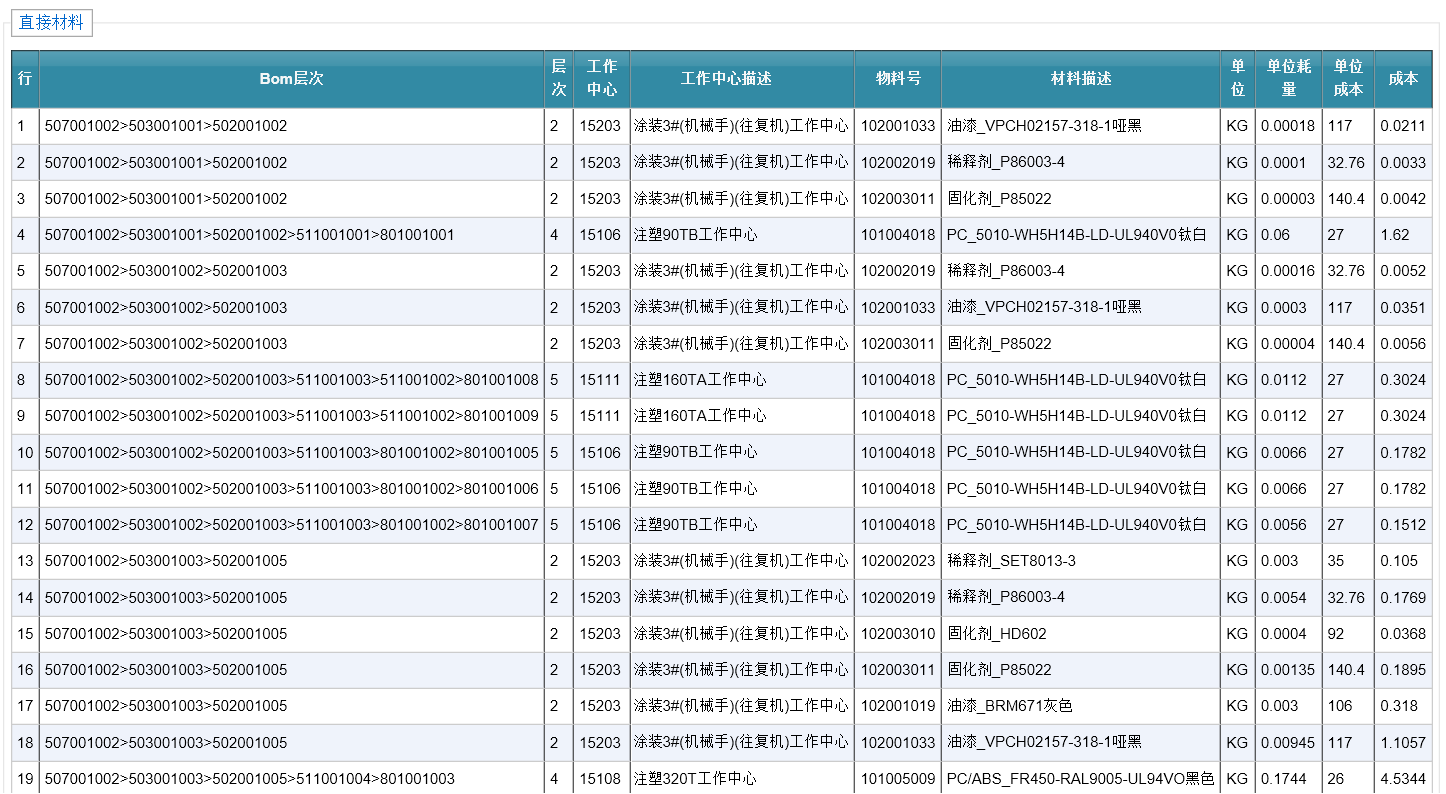Click the 工作中心描述 column header

(x=742, y=78)
